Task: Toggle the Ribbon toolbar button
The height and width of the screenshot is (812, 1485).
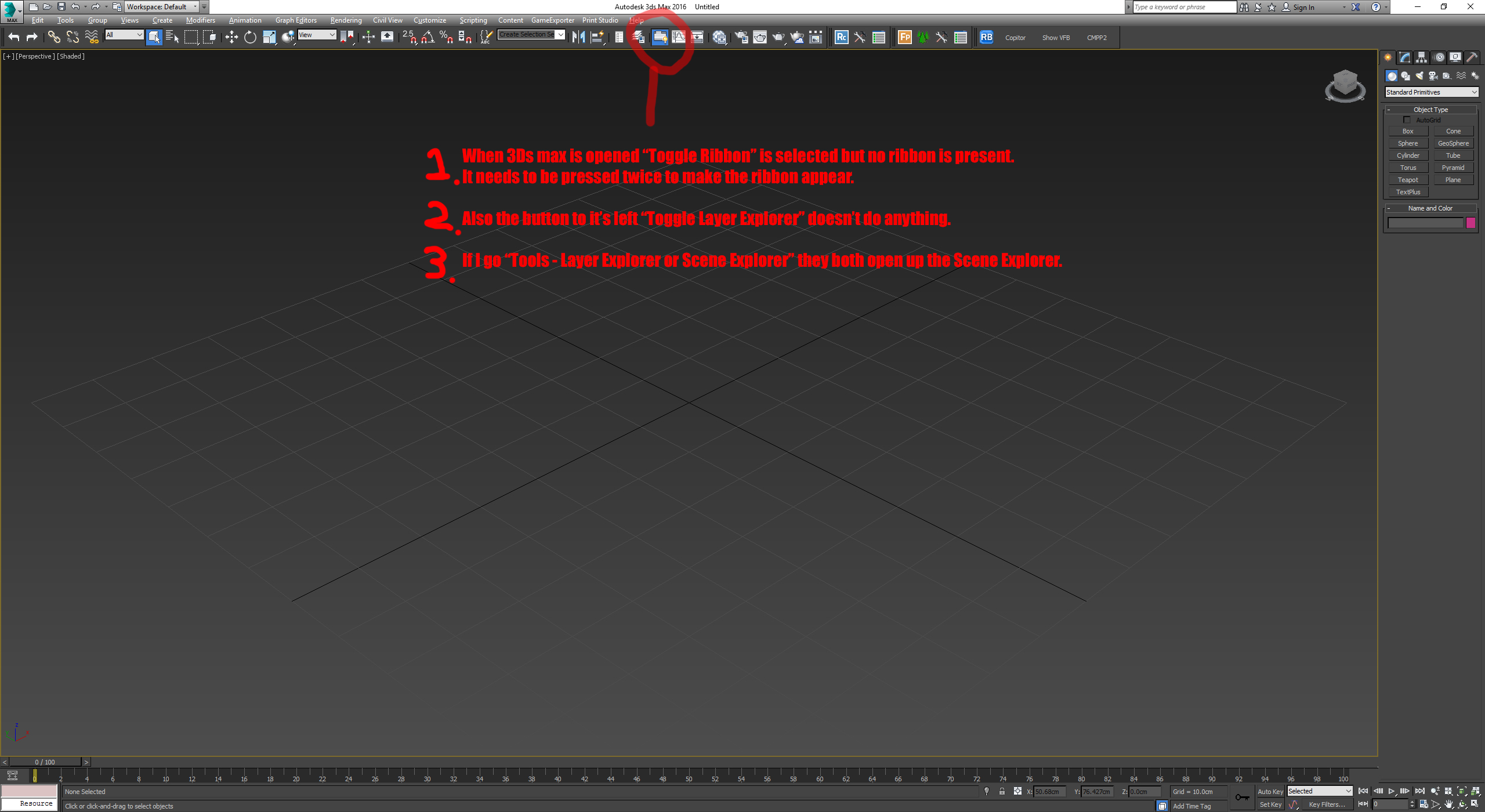Action: point(660,37)
